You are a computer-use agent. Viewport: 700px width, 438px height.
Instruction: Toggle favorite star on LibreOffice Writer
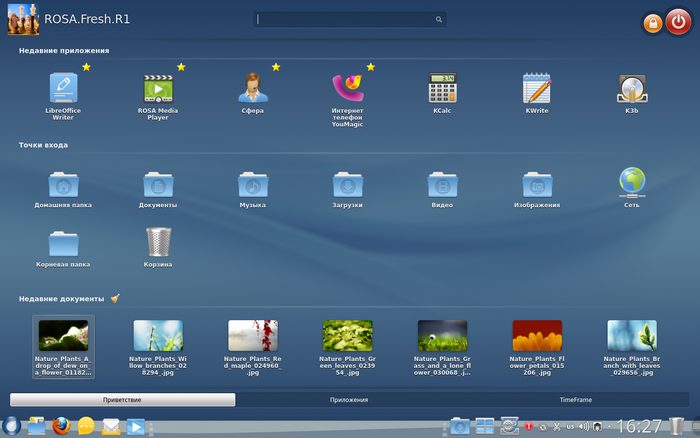coord(86,67)
